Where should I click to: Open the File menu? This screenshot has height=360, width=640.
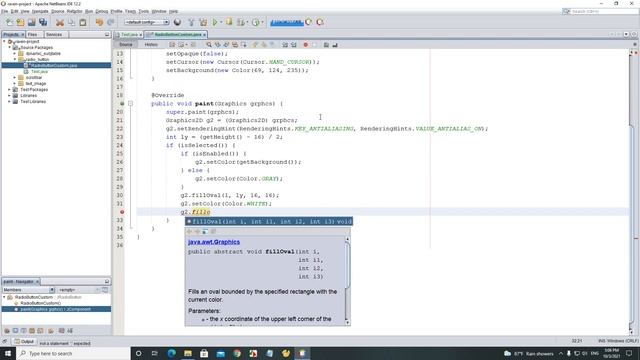click(4, 11)
